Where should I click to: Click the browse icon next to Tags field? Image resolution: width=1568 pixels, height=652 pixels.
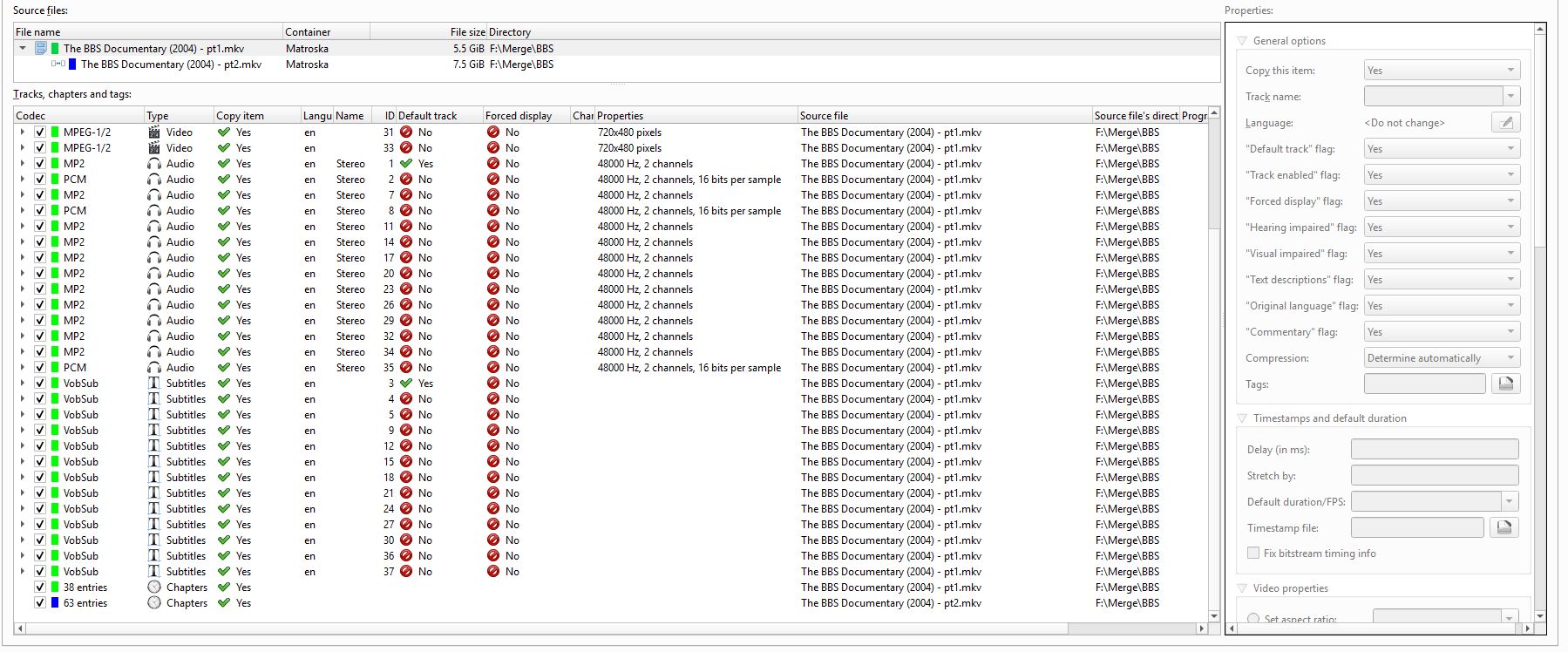pyautogui.click(x=1505, y=384)
